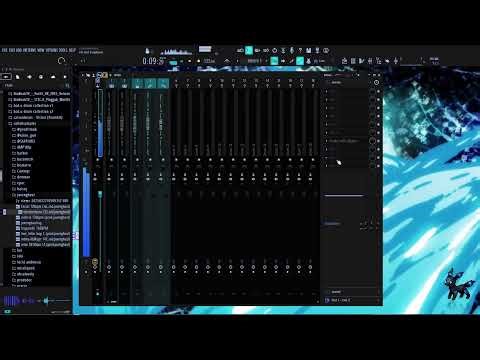
Task: Open the PATTERNS menu
Action: pos(30,50)
